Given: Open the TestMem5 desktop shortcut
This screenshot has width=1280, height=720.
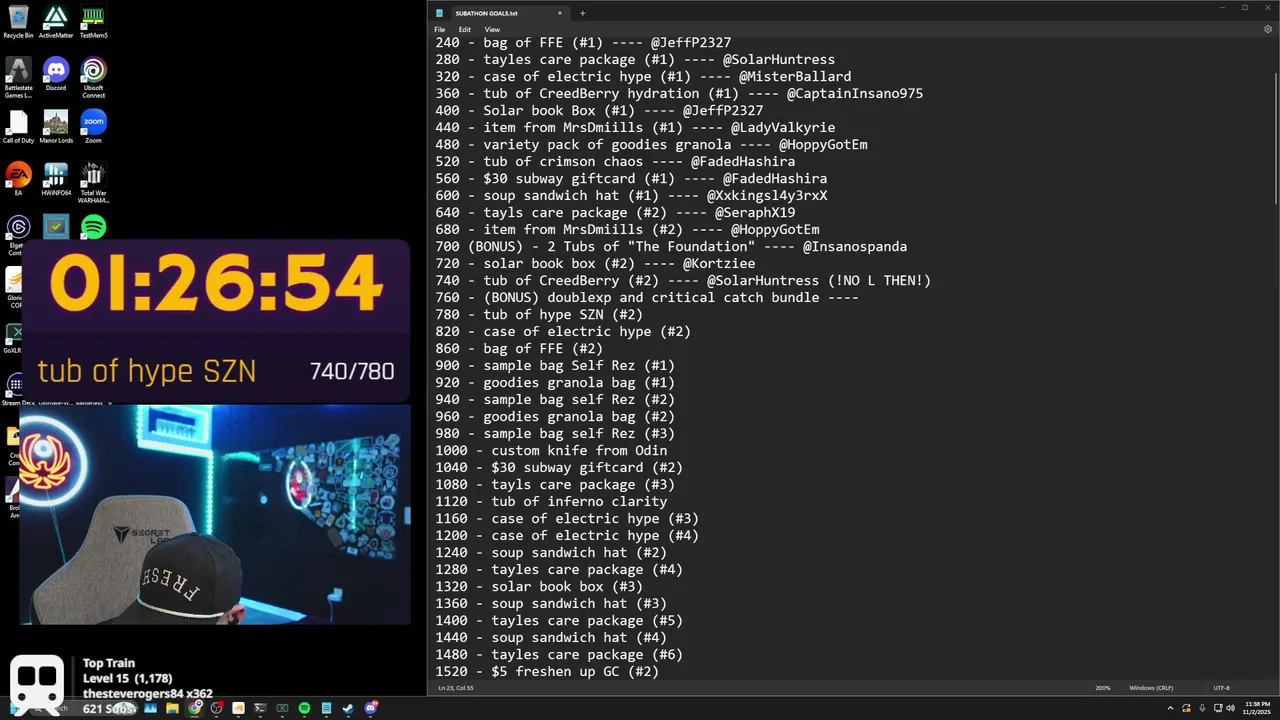Looking at the screenshot, I should pyautogui.click(x=93, y=21).
